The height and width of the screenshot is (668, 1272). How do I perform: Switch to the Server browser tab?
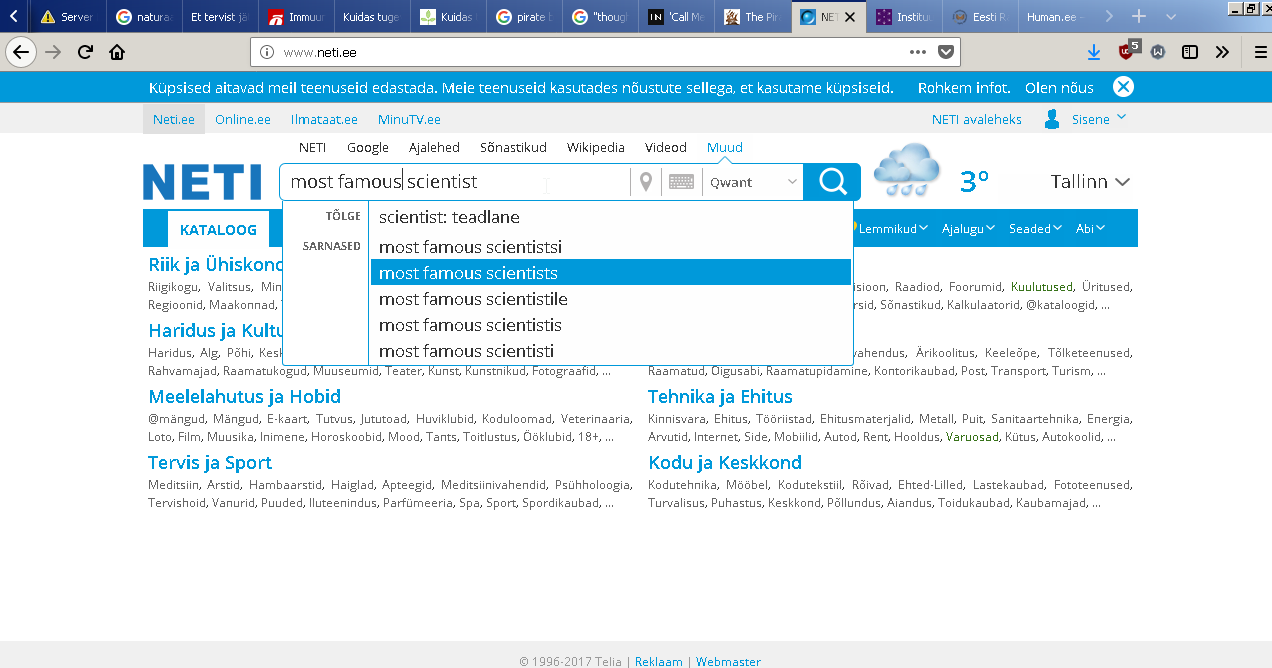[x=67, y=17]
